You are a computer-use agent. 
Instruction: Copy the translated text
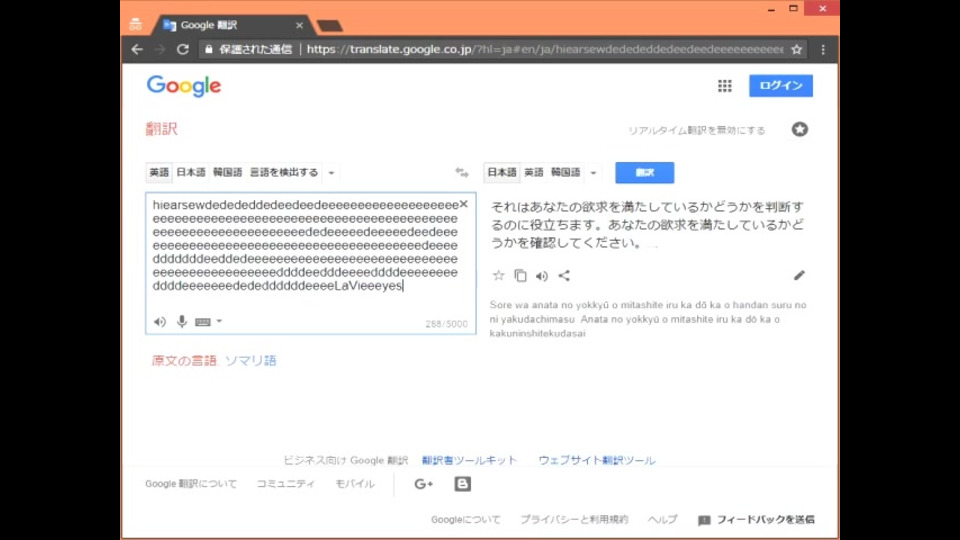point(520,276)
